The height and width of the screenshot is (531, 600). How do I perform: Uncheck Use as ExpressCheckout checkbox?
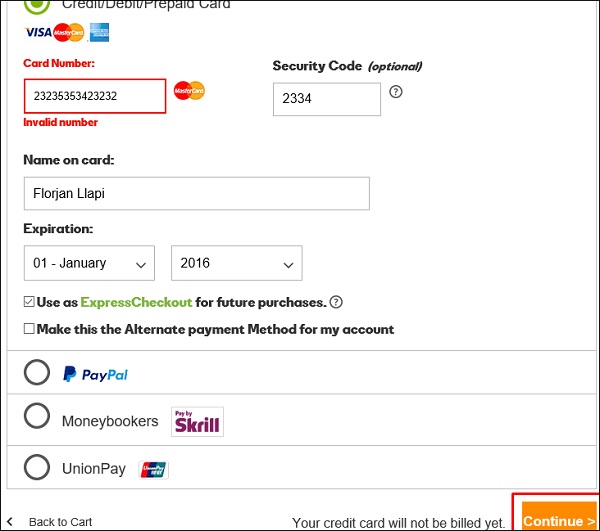tap(29, 302)
